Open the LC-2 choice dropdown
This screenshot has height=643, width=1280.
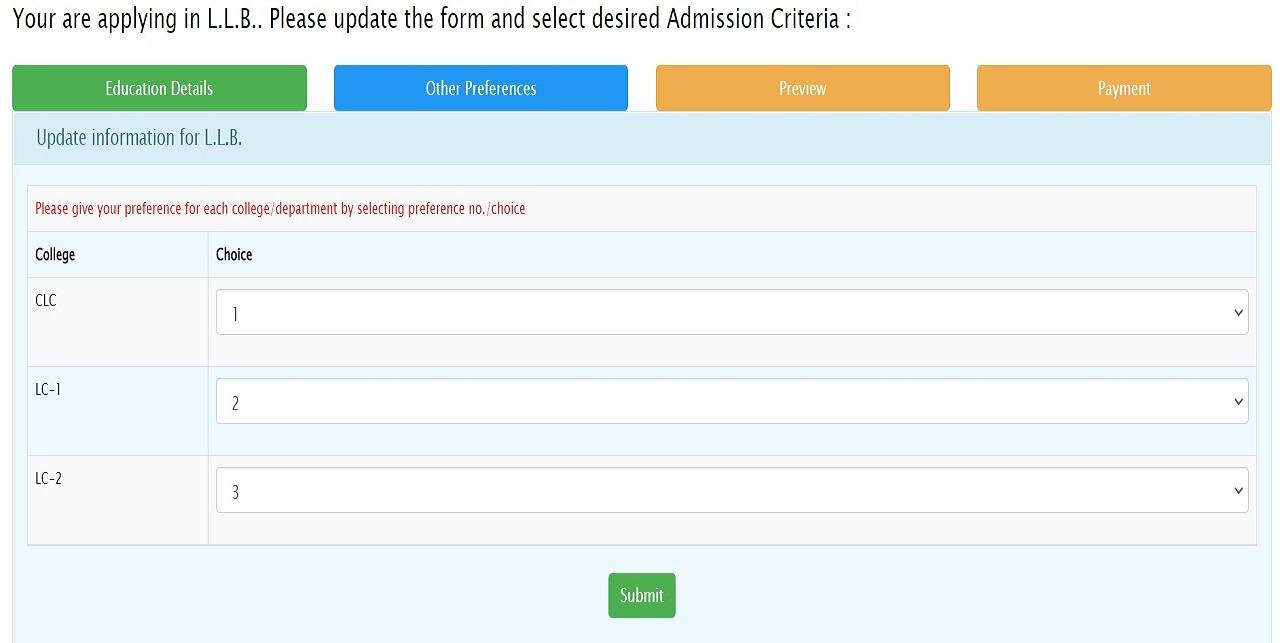click(x=731, y=491)
